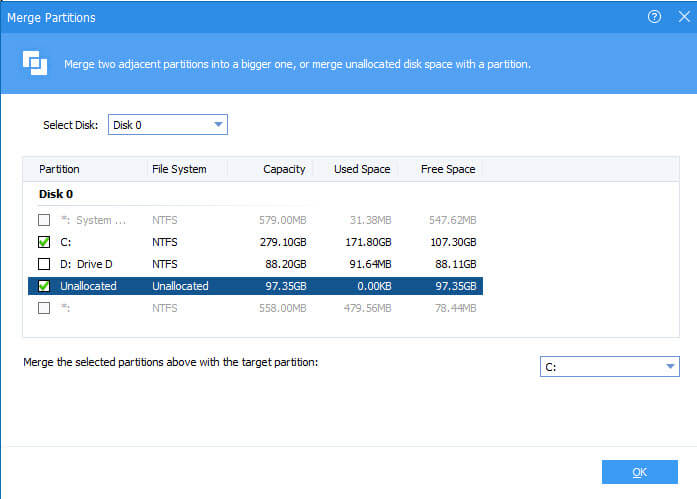697x499 pixels.
Task: Sort by Used Space column header
Action: 361,169
